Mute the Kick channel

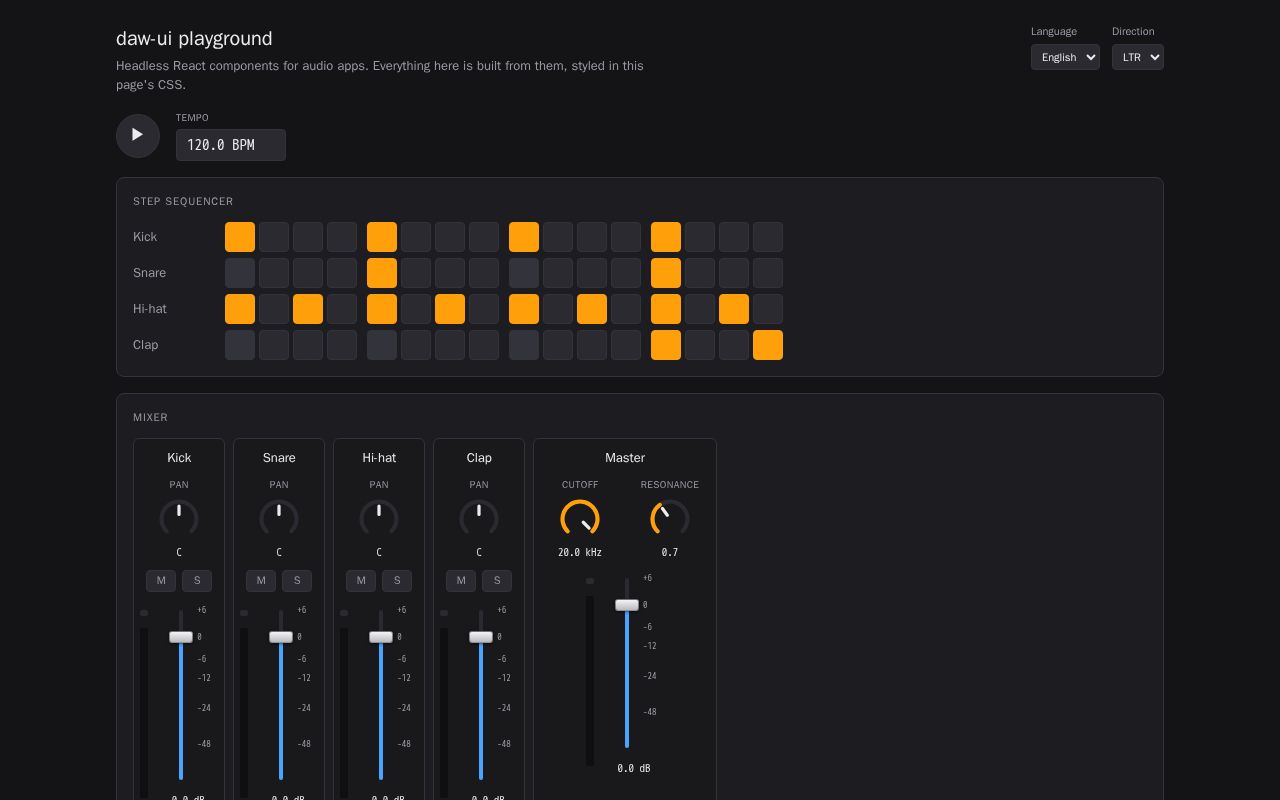pos(161,581)
